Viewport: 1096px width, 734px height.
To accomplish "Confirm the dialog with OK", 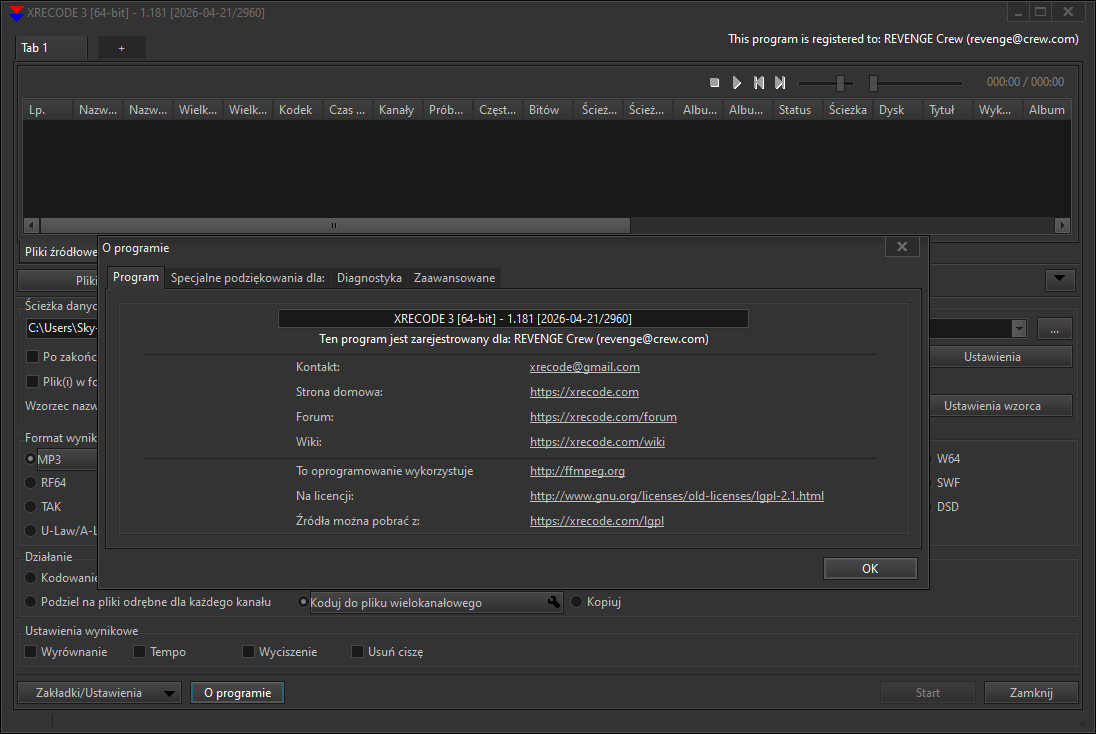I will point(870,568).
